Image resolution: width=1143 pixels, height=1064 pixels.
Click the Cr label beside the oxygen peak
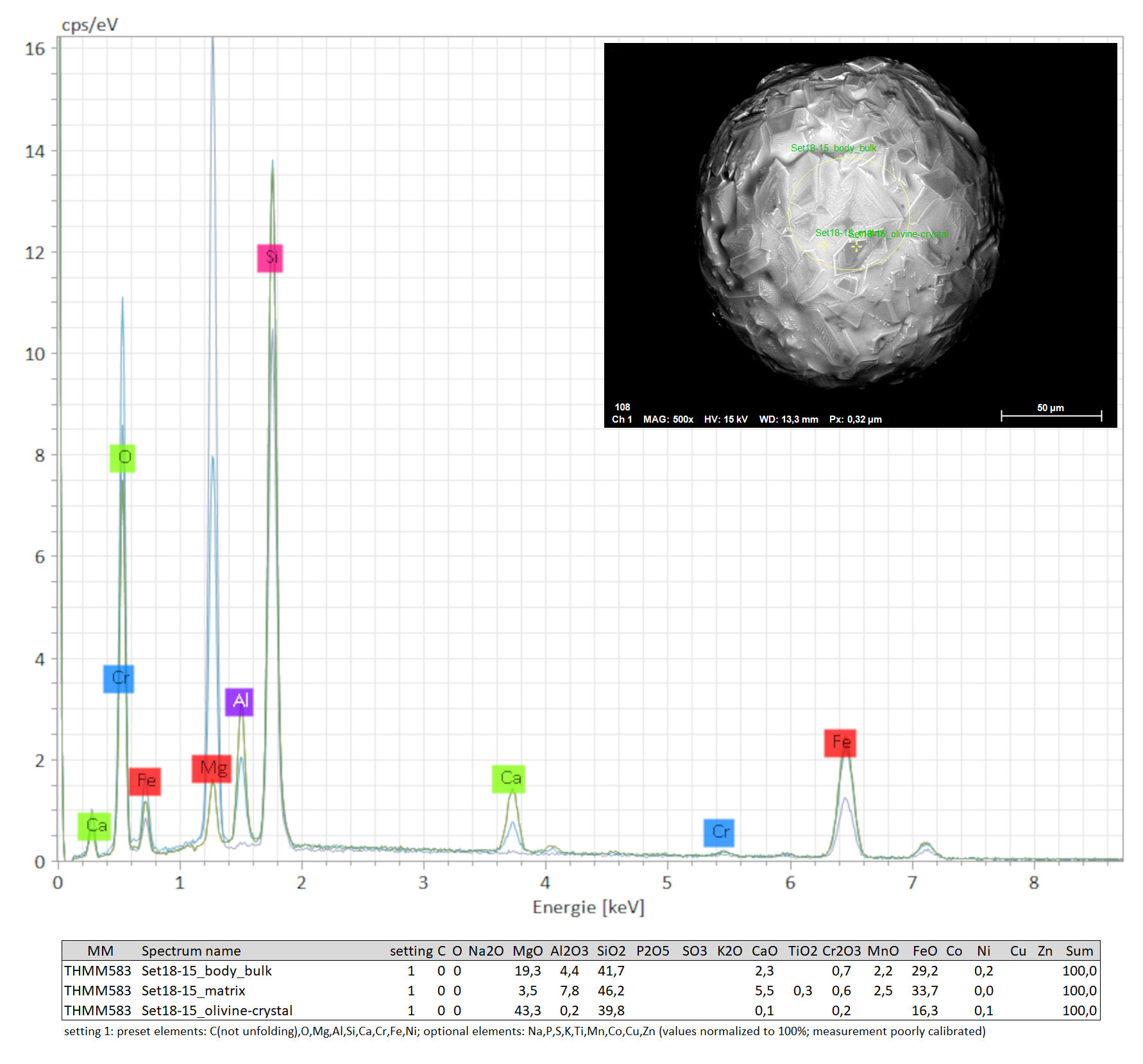119,679
